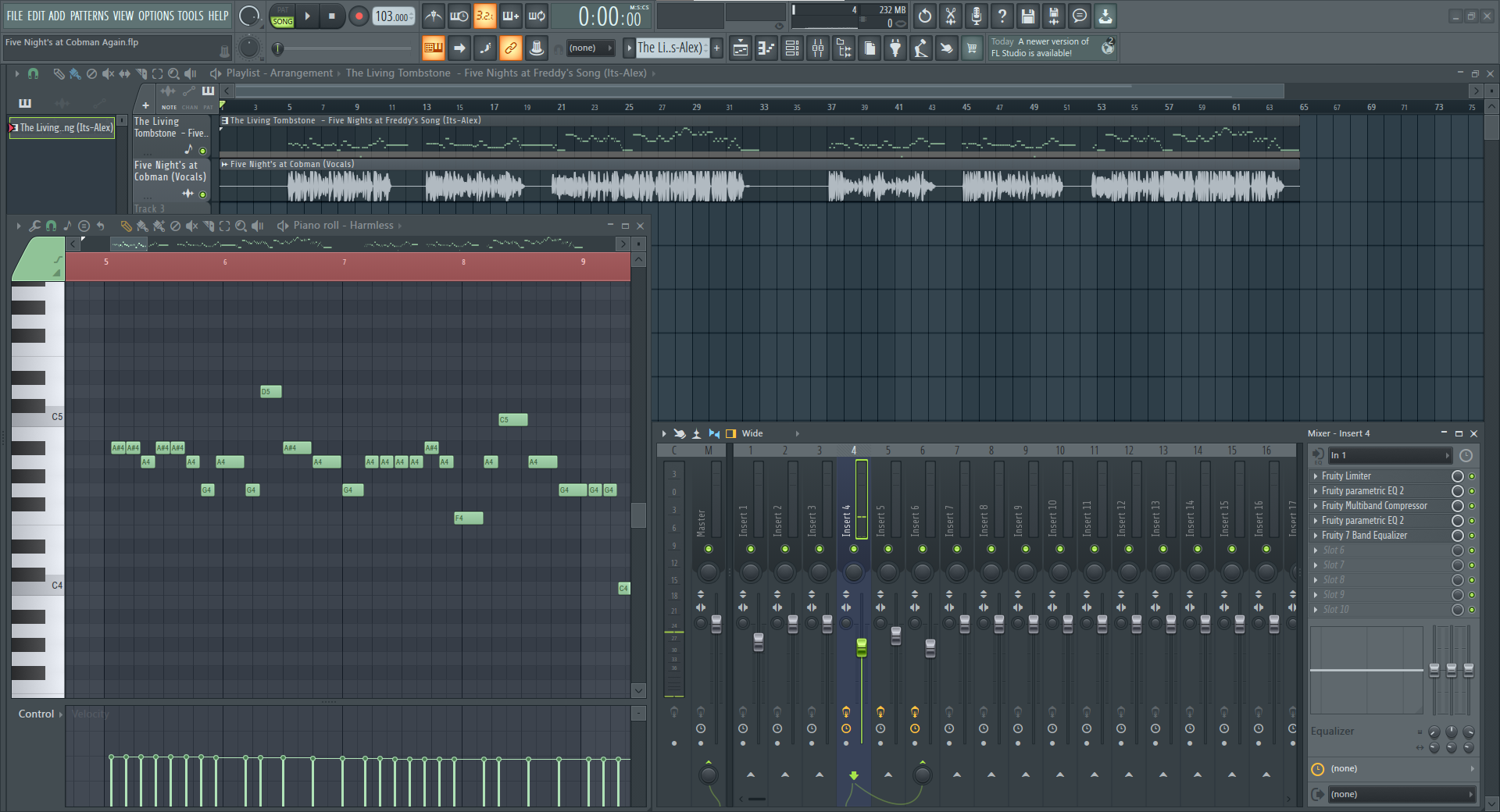Click the microphone recording icon

pyautogui.click(x=977, y=16)
